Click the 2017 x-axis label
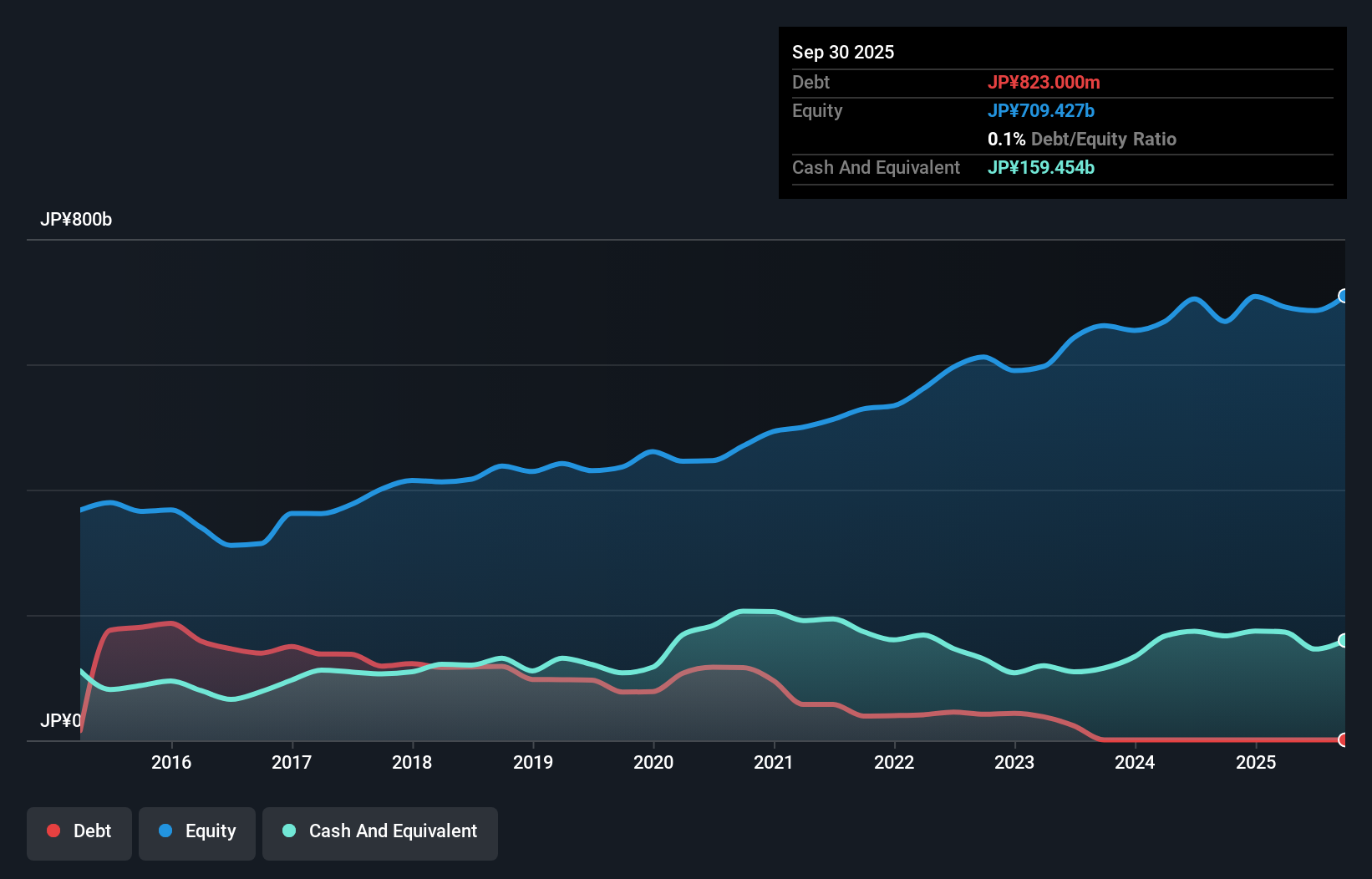Screen dimensions: 1372x879 pos(292,762)
